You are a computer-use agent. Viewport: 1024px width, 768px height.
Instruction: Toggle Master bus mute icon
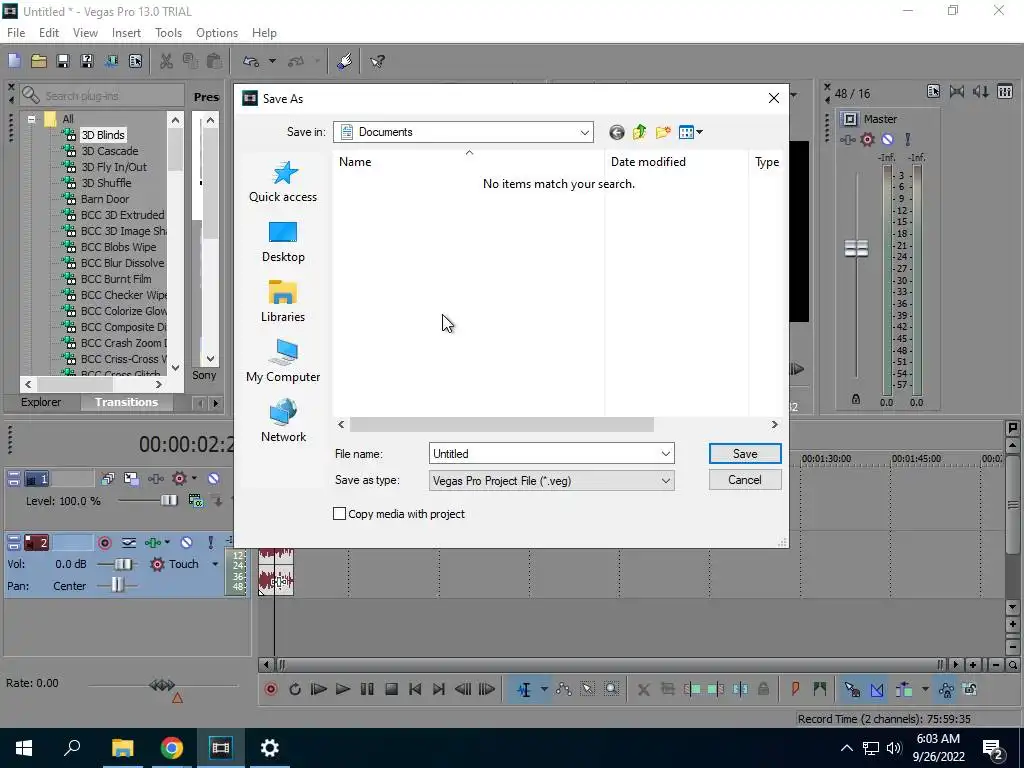[888, 139]
